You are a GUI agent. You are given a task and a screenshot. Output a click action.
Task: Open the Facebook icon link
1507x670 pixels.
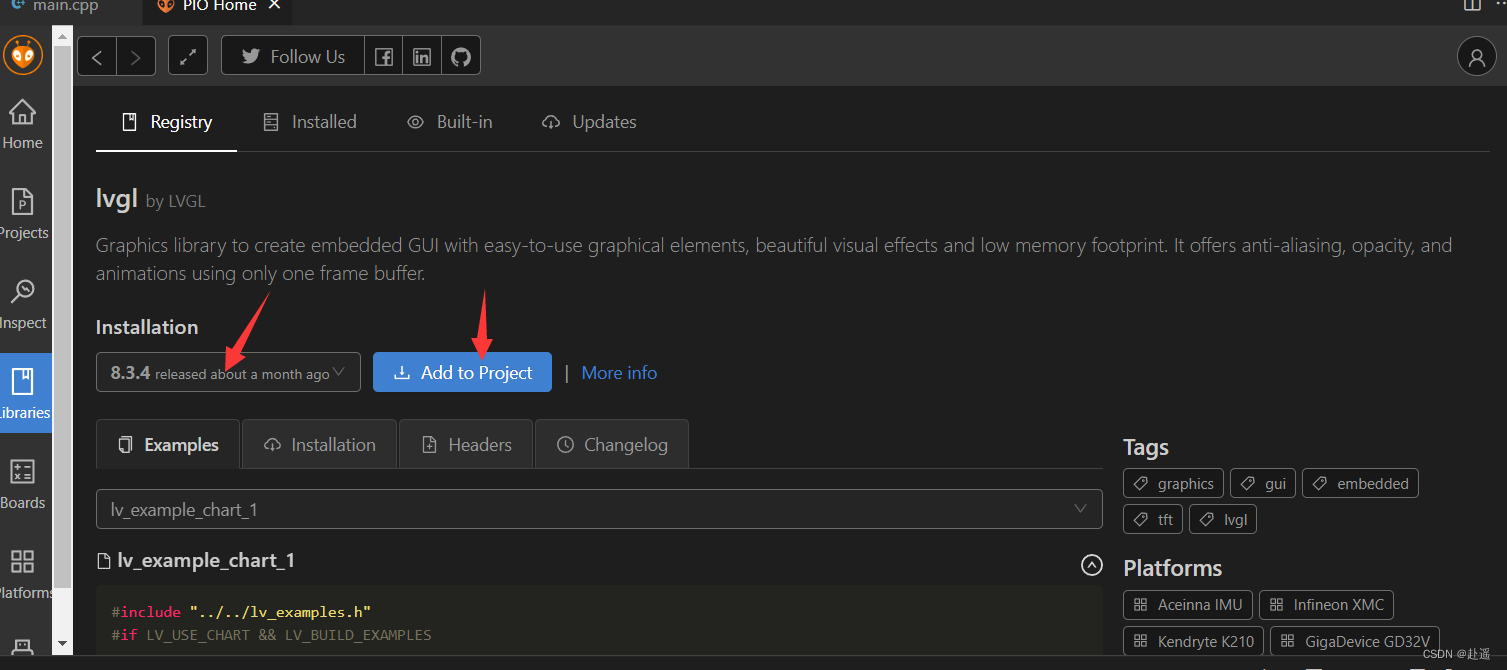[x=383, y=57]
